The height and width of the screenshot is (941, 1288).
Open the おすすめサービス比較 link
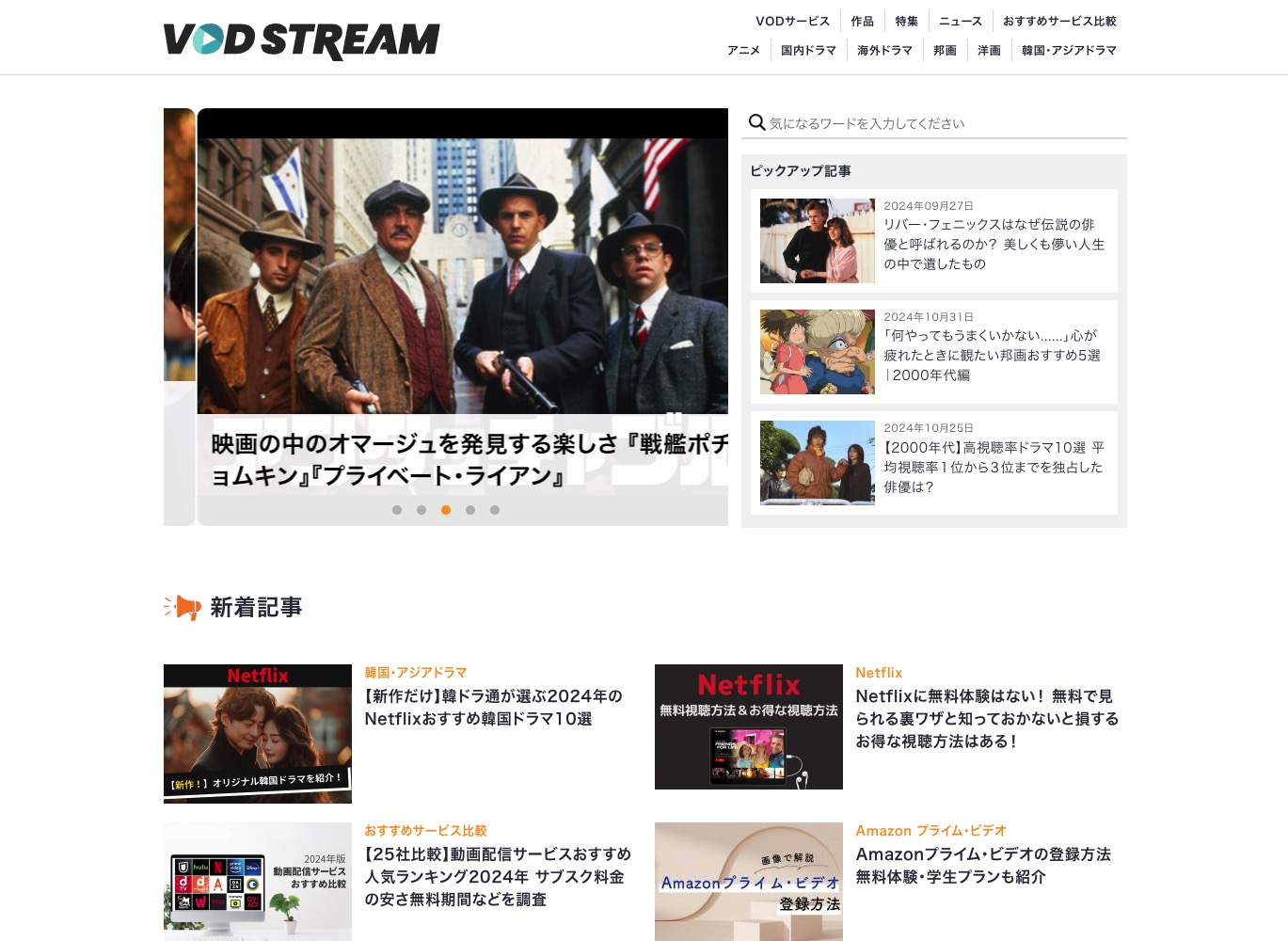1059,21
